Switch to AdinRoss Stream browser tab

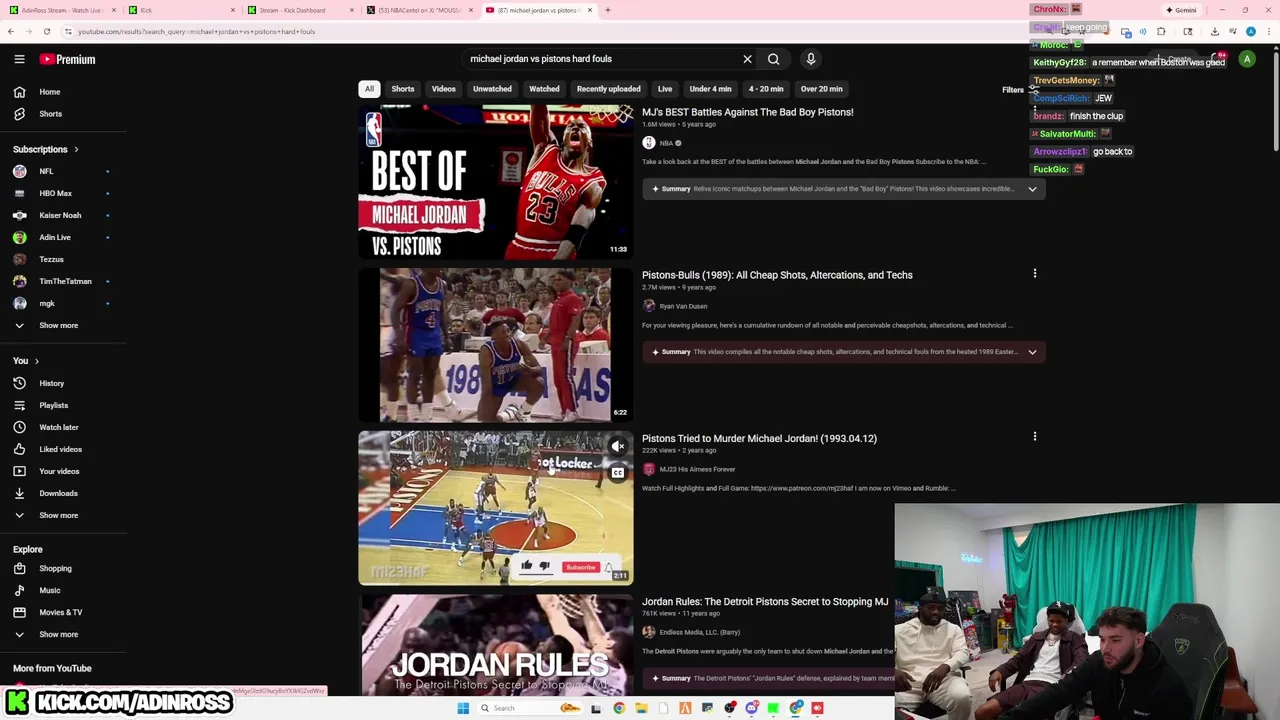click(60, 10)
